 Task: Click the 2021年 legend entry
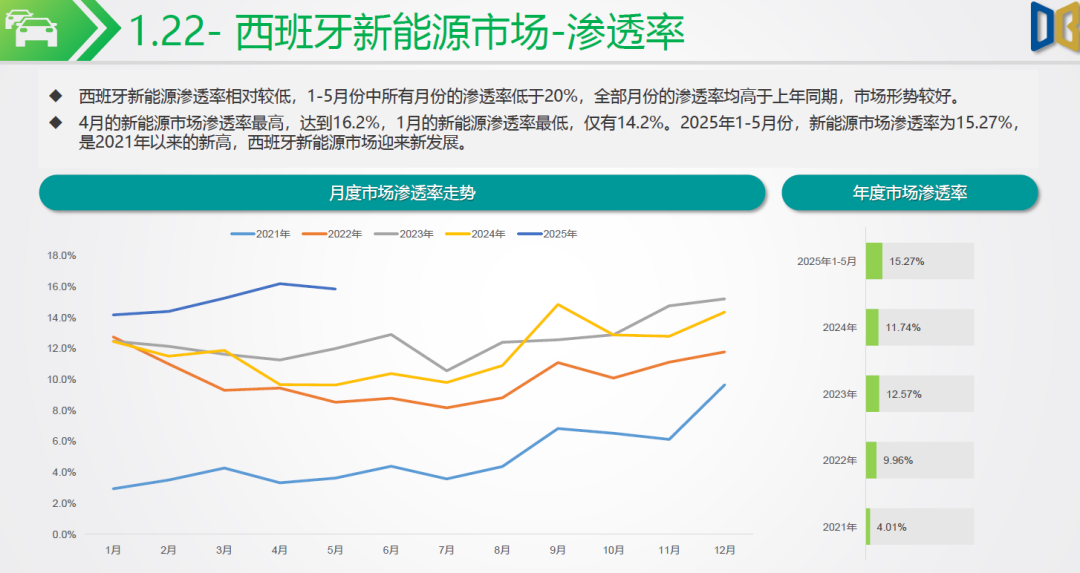tap(261, 234)
